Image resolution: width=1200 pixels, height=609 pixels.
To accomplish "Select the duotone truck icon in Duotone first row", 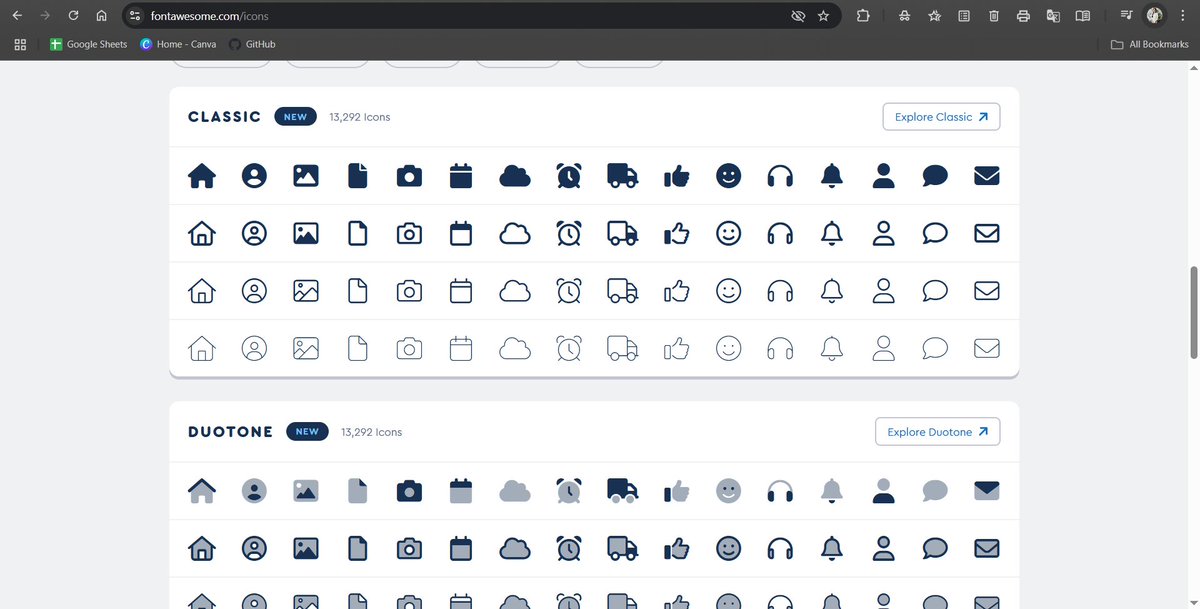I will tap(622, 491).
